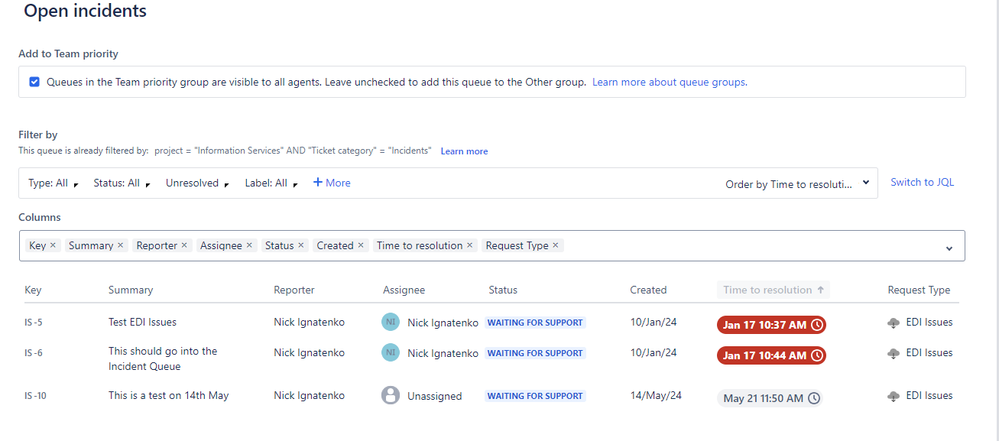Viewport: 999px width, 441px height.
Task: Open Learn more about queue groups link
Action: [x=670, y=82]
